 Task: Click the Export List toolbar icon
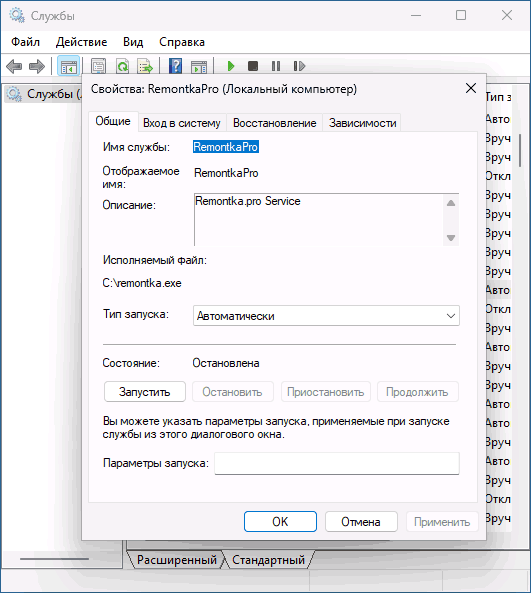pos(145,67)
